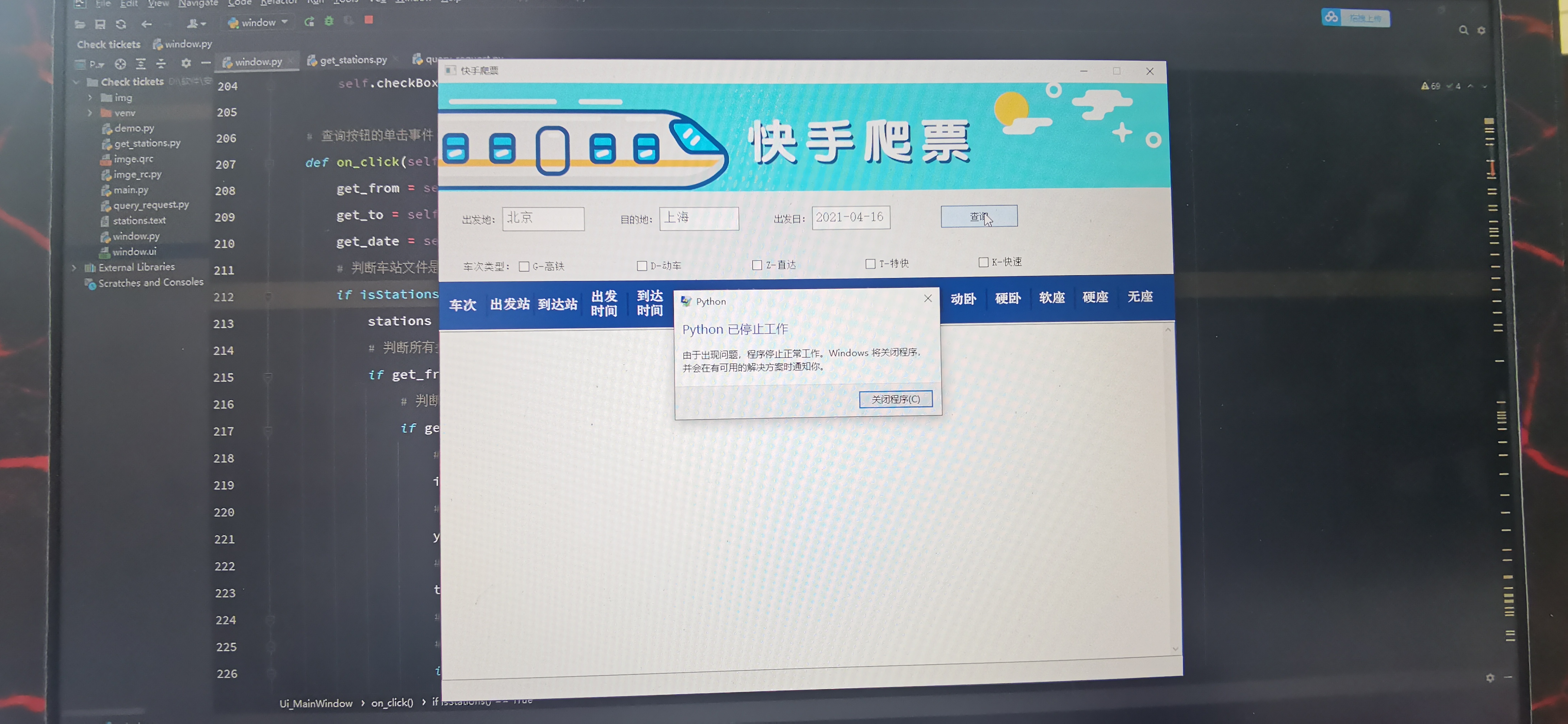This screenshot has height=724, width=1568.
Task: Click the 目的地 input field with 上海
Action: pos(699,218)
